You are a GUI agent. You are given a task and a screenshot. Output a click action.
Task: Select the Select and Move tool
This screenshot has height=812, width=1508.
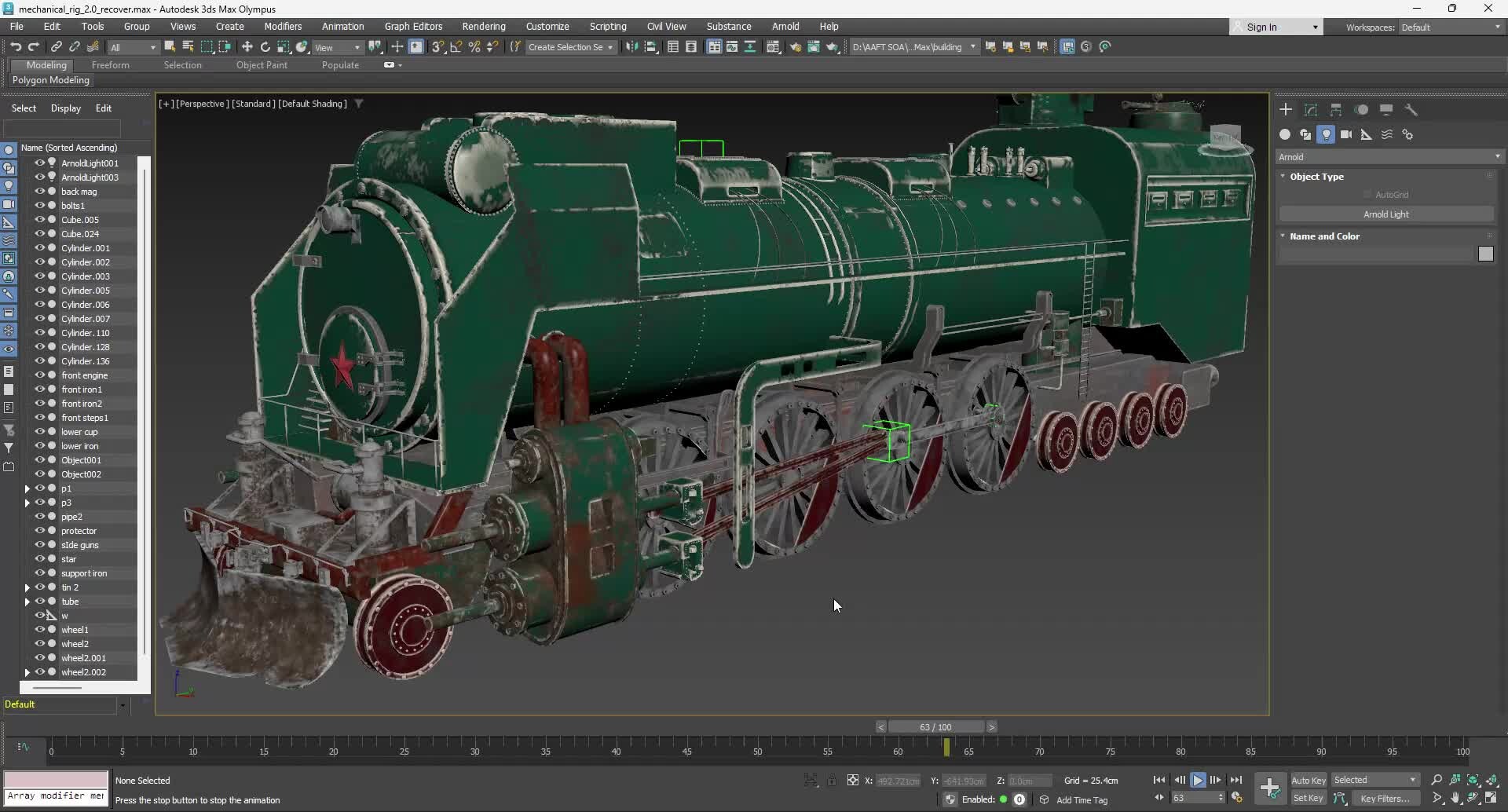tap(247, 47)
